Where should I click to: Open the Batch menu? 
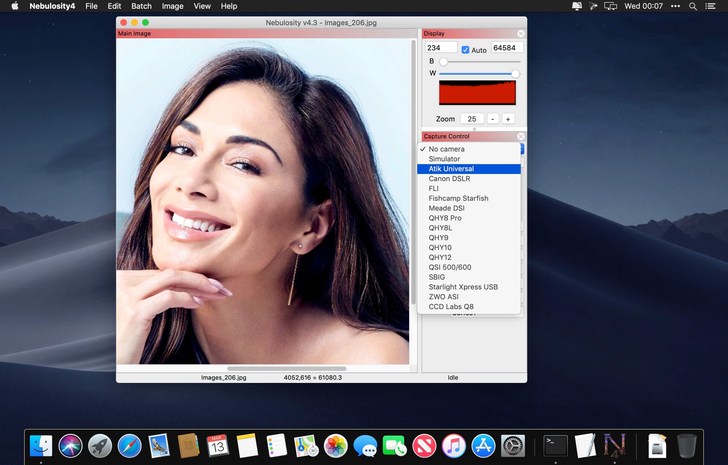tap(141, 6)
